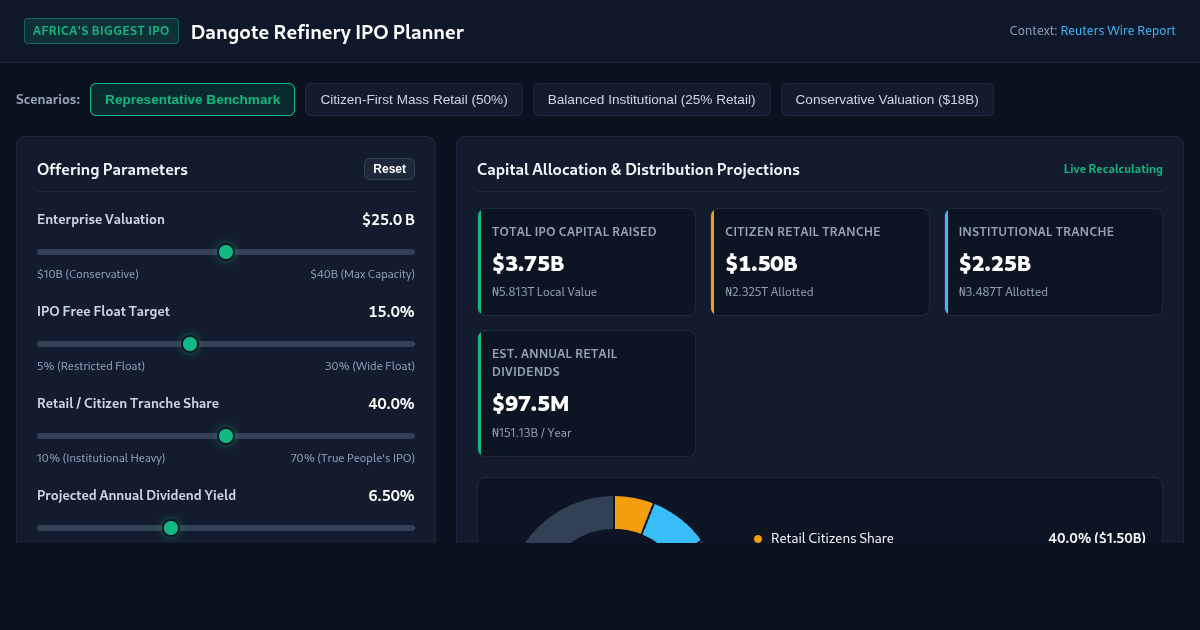
Task: Click the 40.0% retail tranche share value
Action: click(x=391, y=404)
